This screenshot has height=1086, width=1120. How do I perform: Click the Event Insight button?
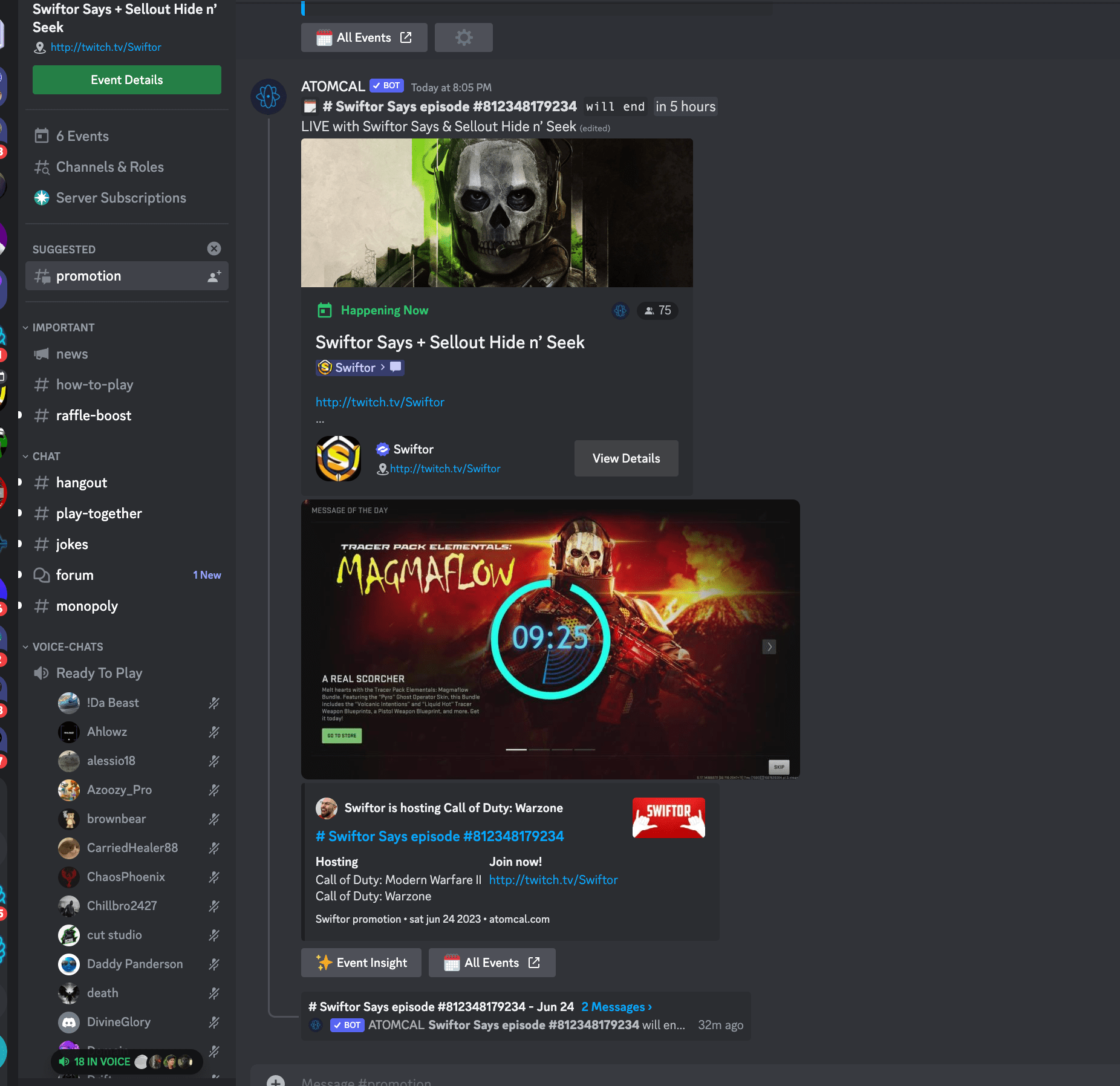[361, 963]
